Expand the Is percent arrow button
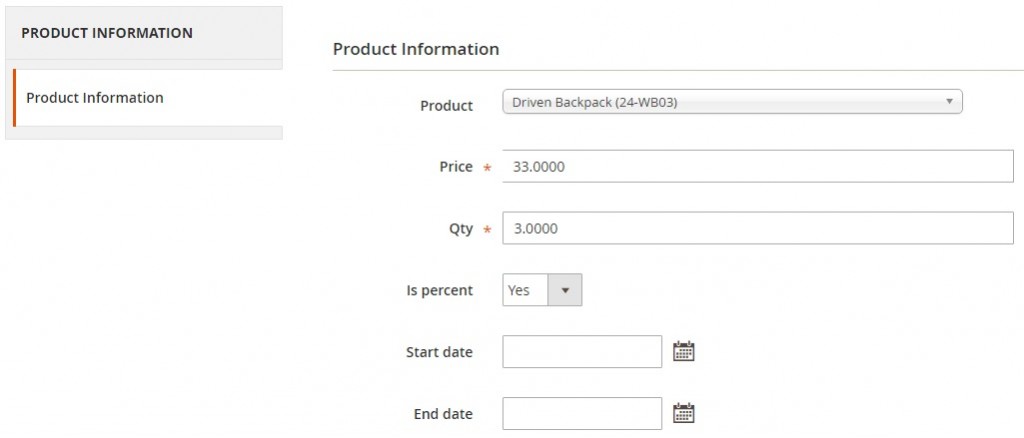 (x=564, y=290)
